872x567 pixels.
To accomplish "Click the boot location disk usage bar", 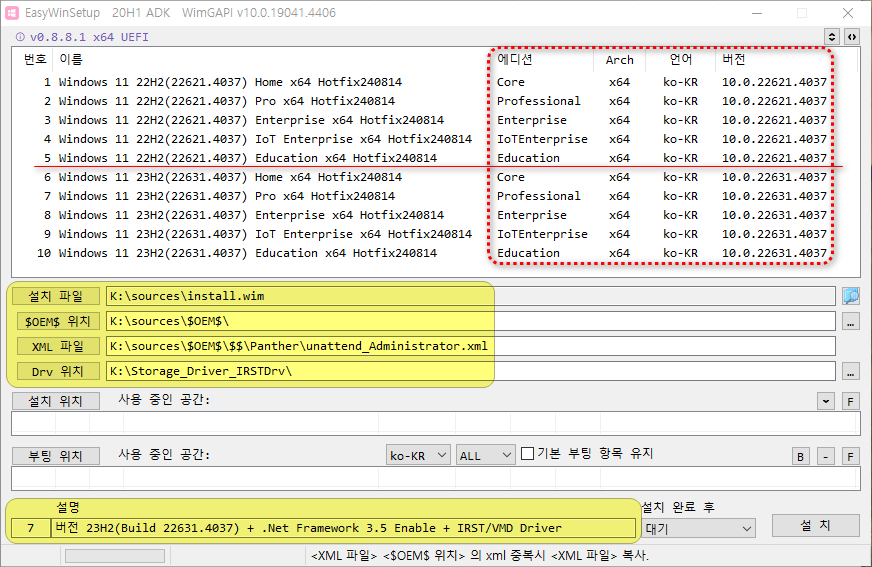I will pyautogui.click(x=435, y=479).
